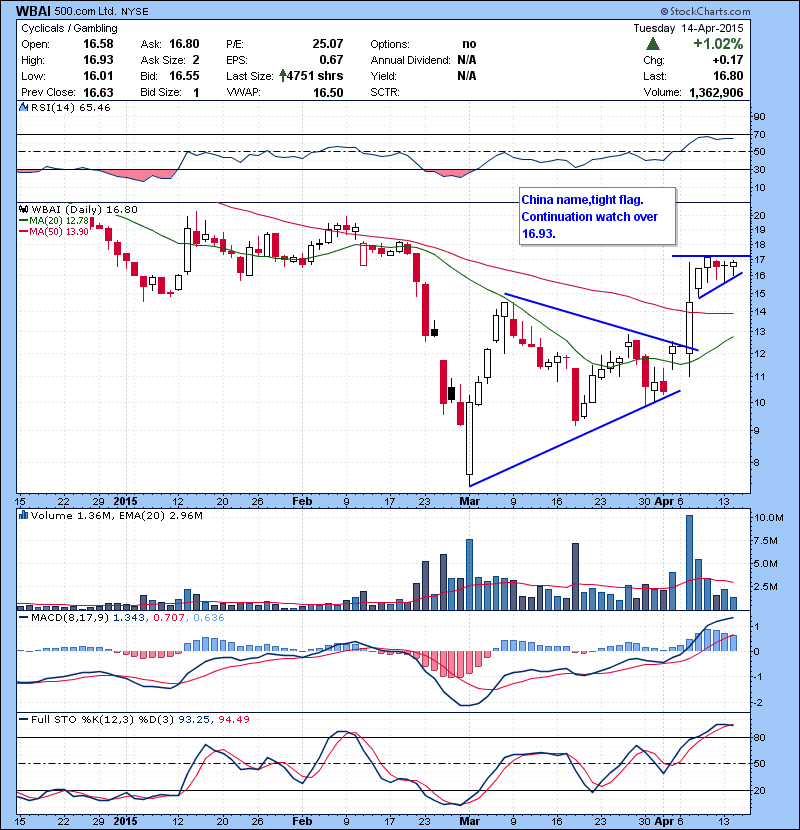800x830 pixels.
Task: Click the WBAI ticker symbol title
Action: (33, 11)
